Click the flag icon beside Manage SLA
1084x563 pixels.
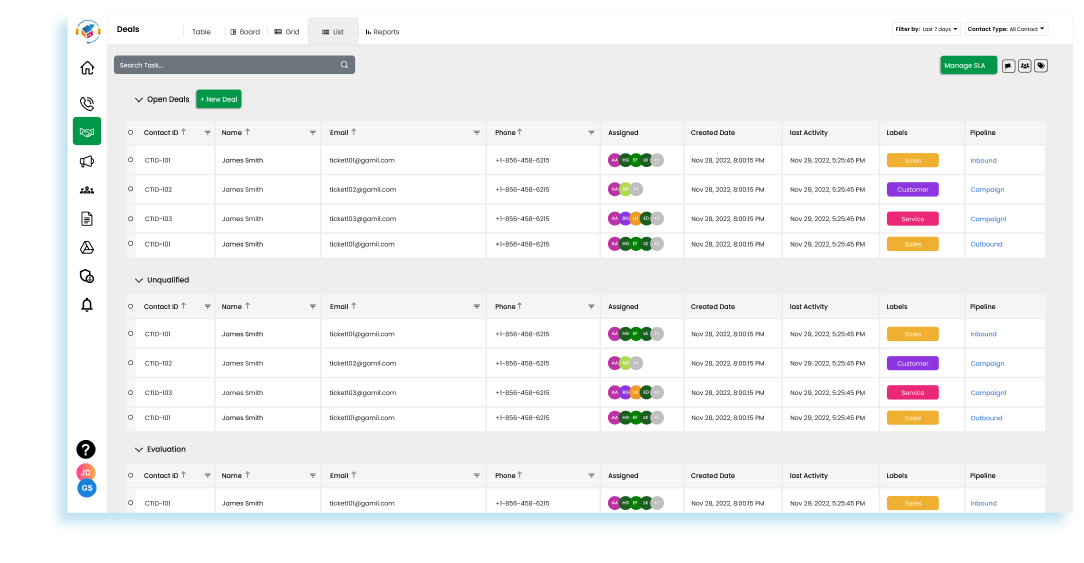(1008, 66)
